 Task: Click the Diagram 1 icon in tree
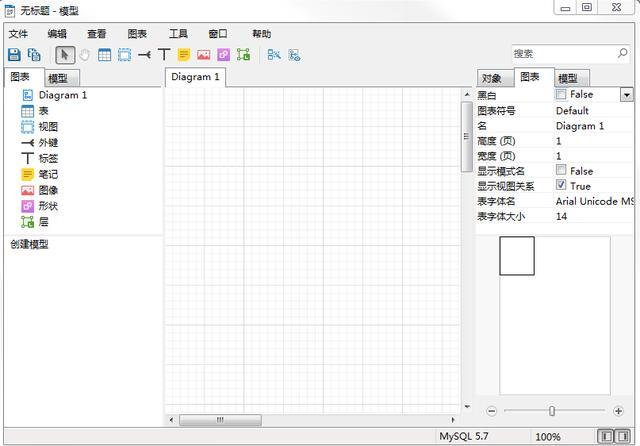pos(27,95)
